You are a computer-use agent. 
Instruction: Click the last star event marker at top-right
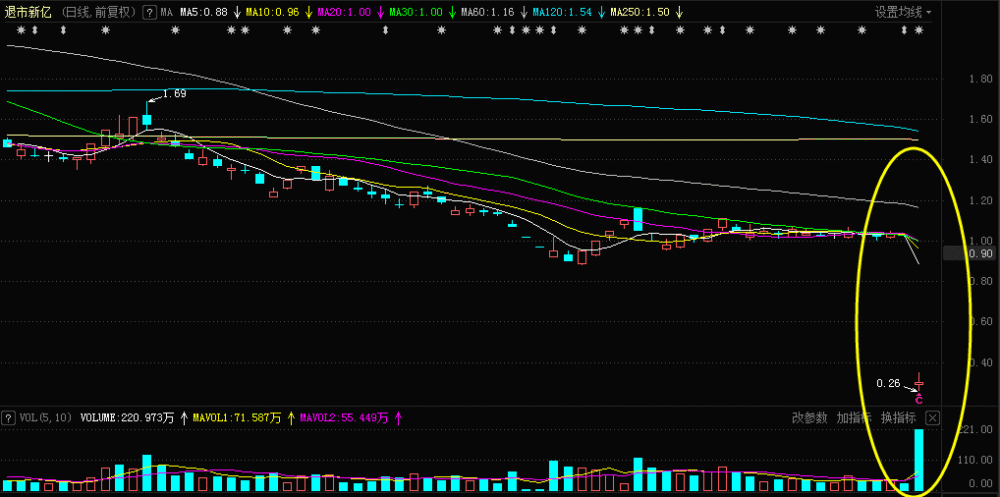coord(918,30)
